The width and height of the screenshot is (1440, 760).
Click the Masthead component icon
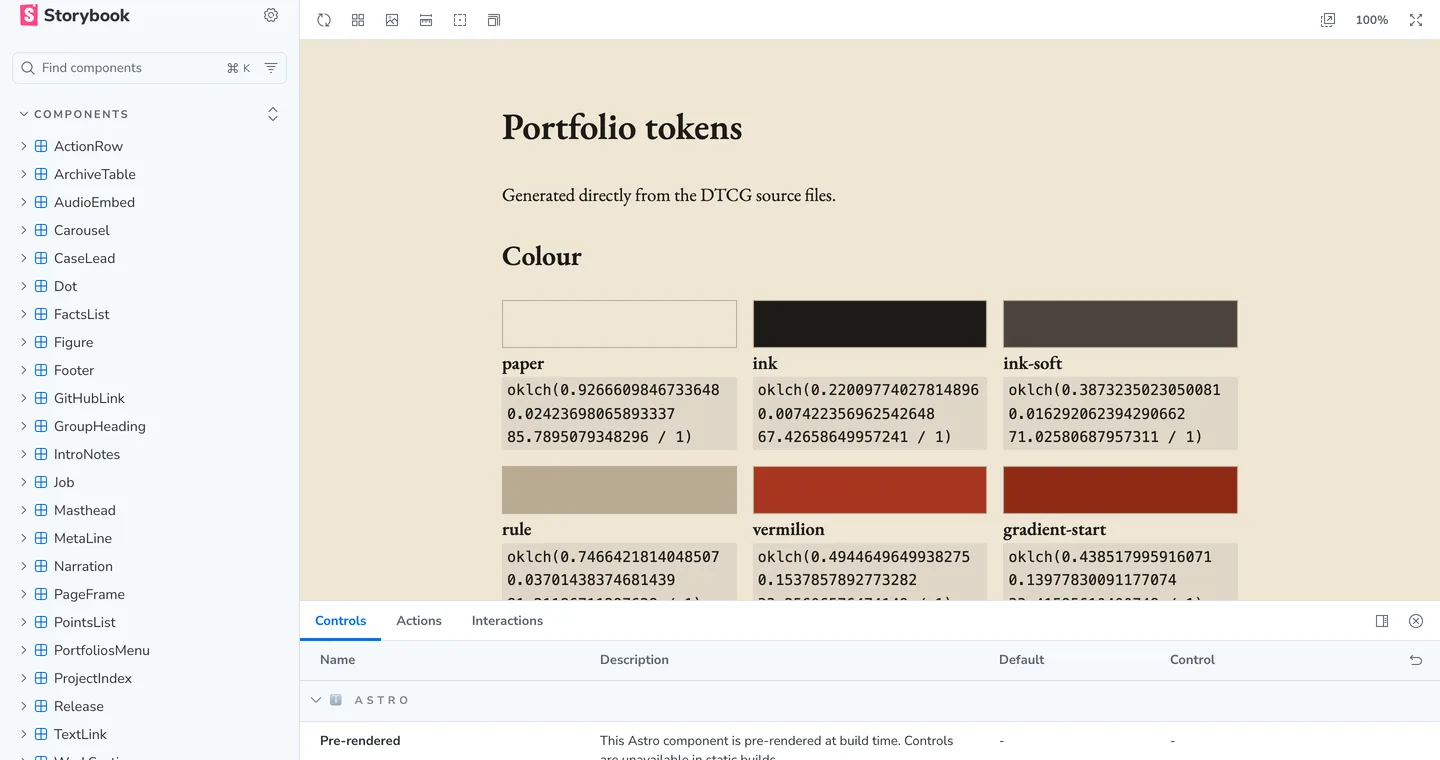point(41,510)
